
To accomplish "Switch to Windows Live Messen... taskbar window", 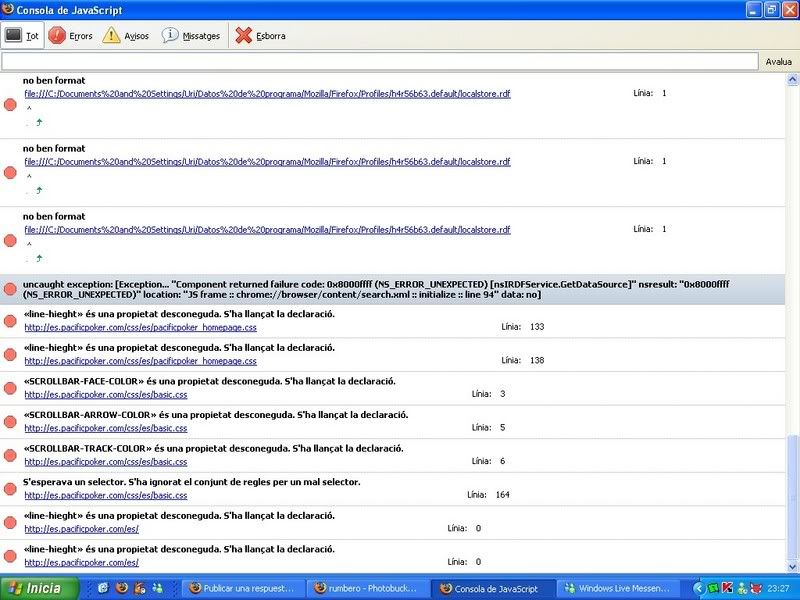I will pyautogui.click(x=618, y=588).
